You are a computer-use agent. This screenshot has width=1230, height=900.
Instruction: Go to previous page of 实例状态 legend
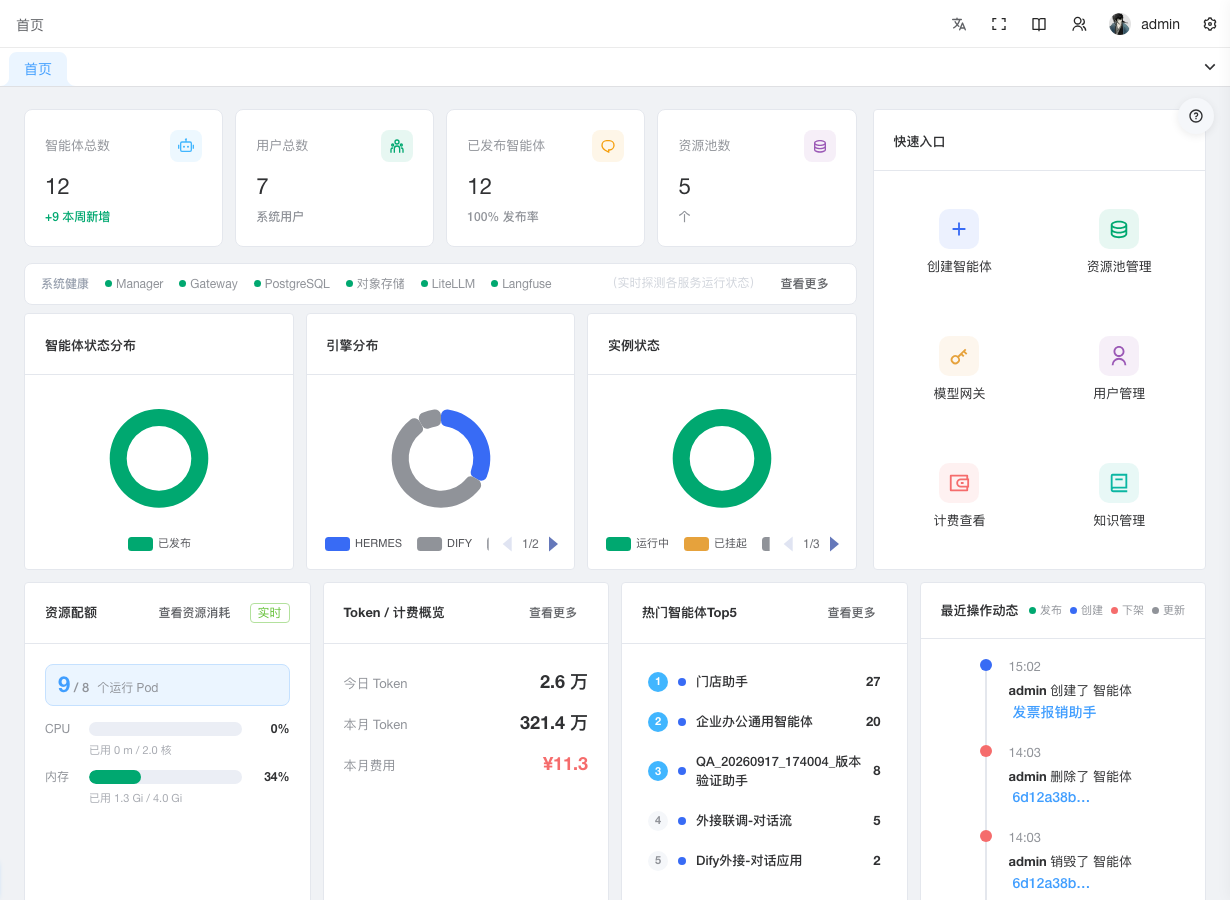788,544
